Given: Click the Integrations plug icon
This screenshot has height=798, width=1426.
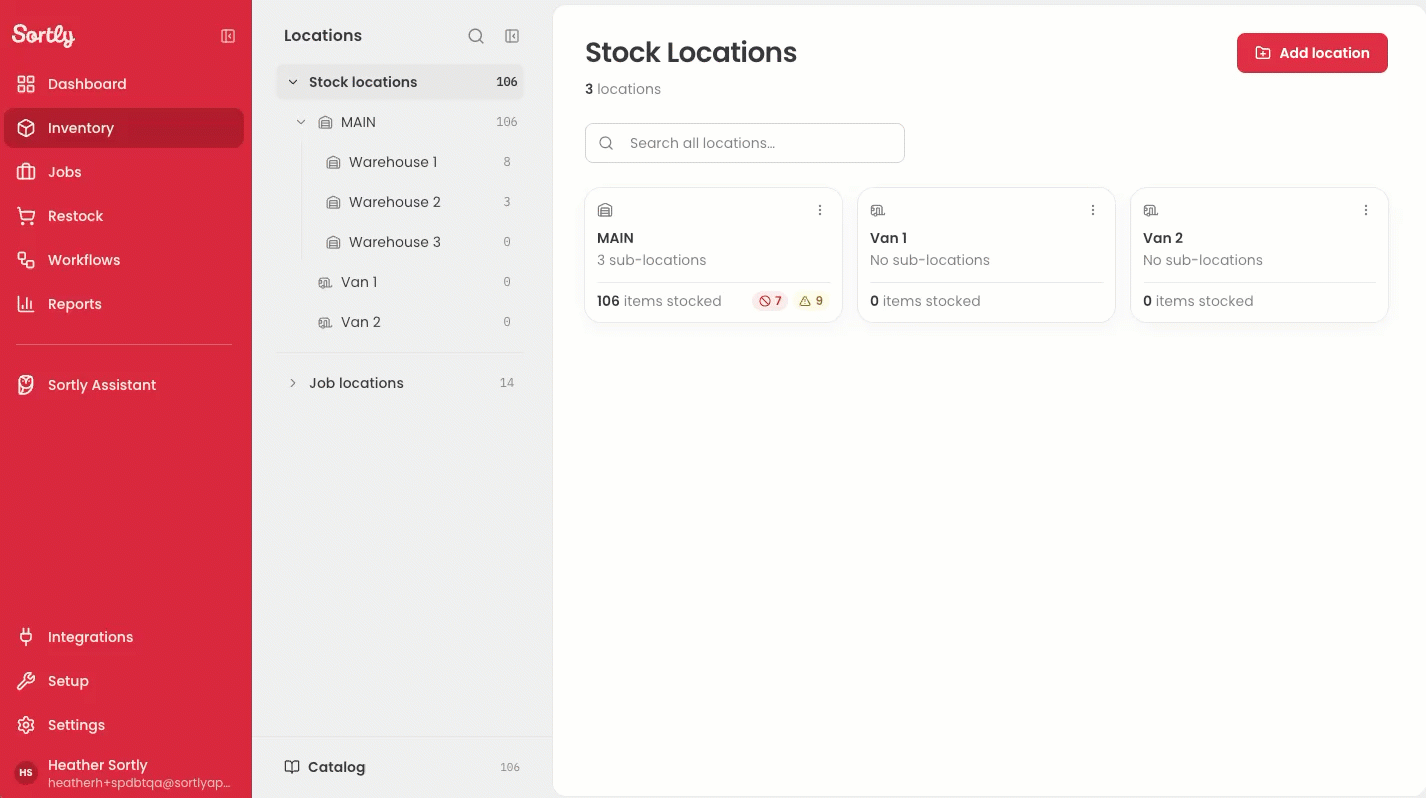Looking at the screenshot, I should pyautogui.click(x=26, y=637).
